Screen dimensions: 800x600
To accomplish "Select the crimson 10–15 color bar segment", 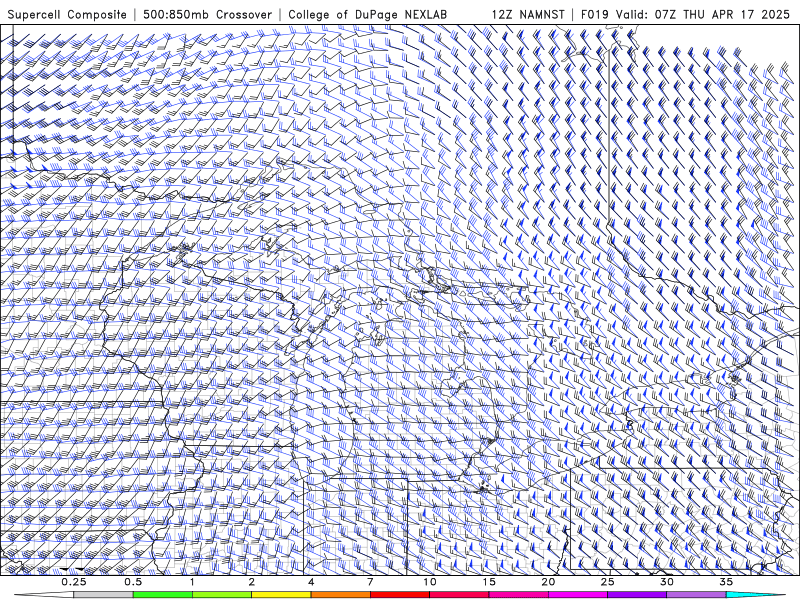I will coord(459,595).
